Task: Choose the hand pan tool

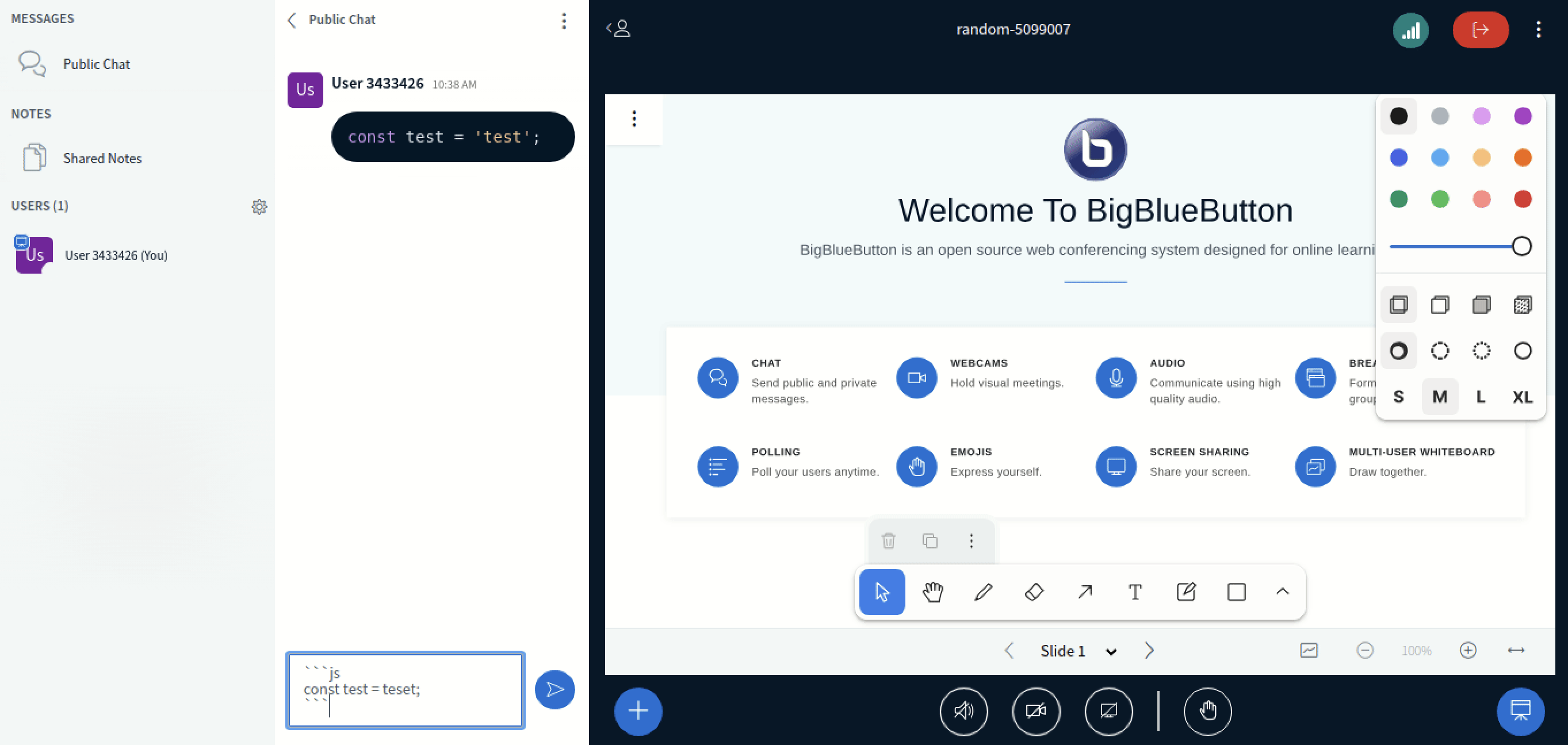Action: point(932,592)
